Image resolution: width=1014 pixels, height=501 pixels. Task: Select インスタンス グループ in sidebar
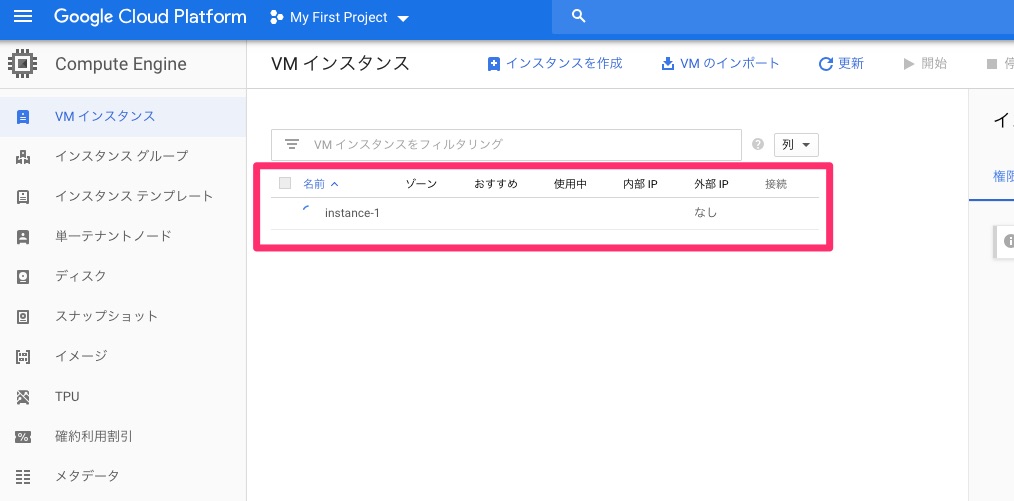click(121, 156)
